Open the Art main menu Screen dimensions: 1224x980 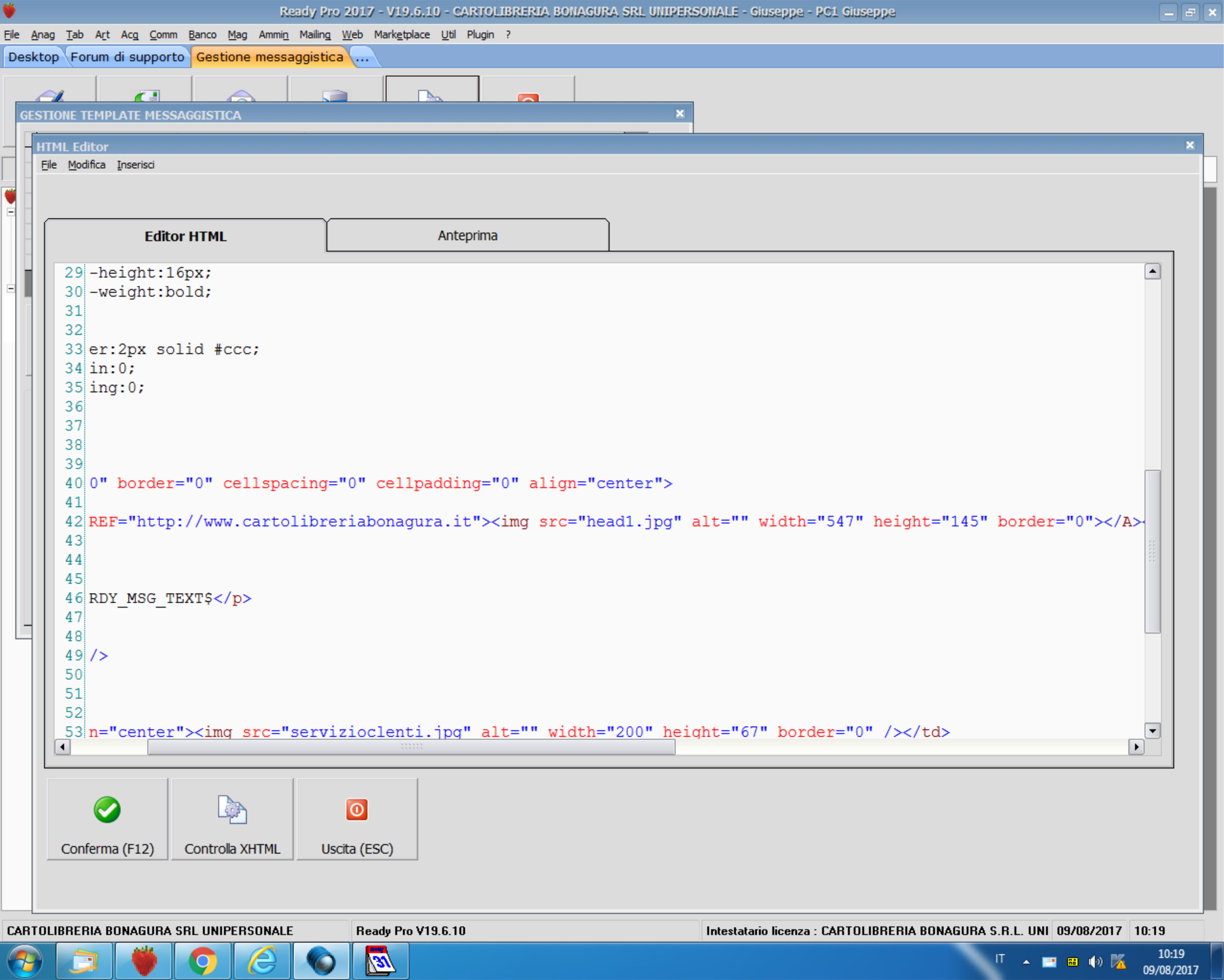click(102, 35)
